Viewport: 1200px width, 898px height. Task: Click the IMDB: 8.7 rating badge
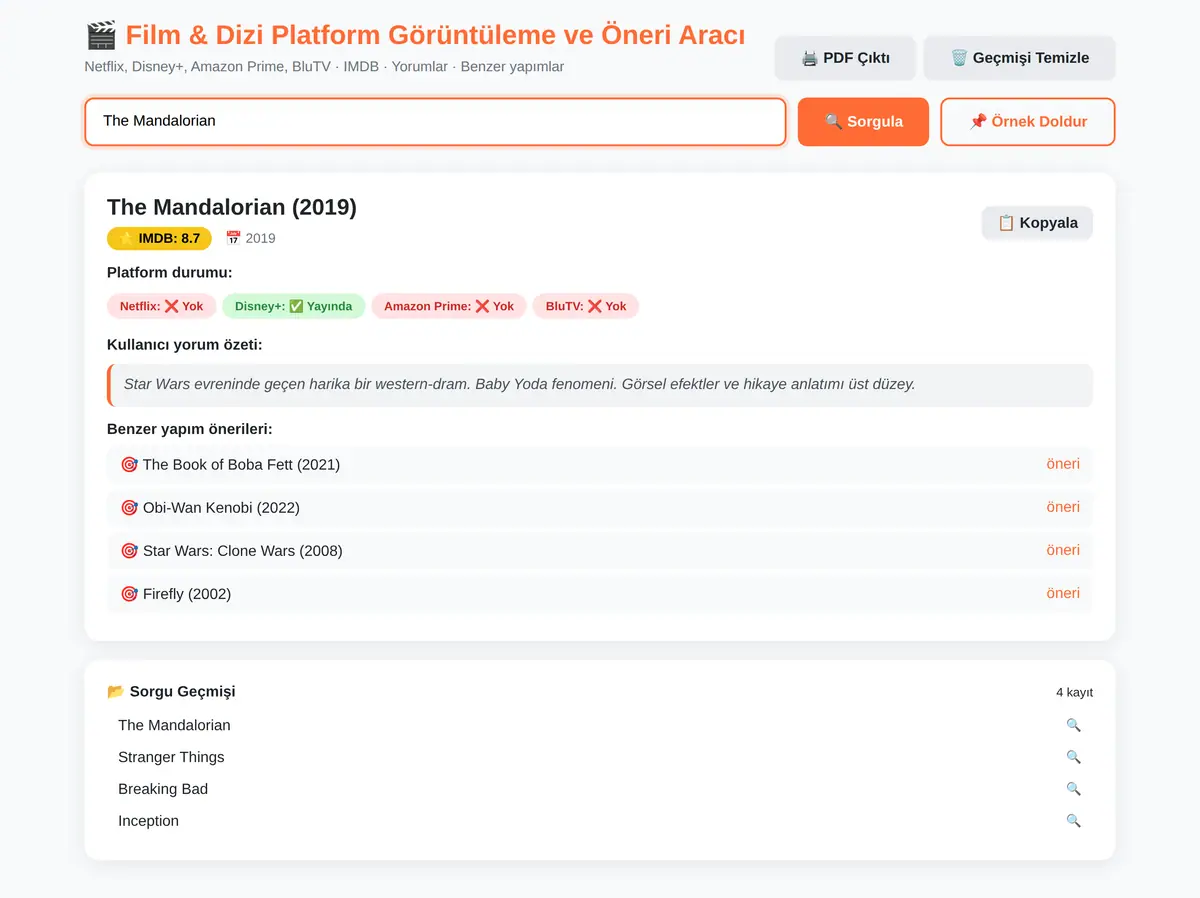click(159, 238)
